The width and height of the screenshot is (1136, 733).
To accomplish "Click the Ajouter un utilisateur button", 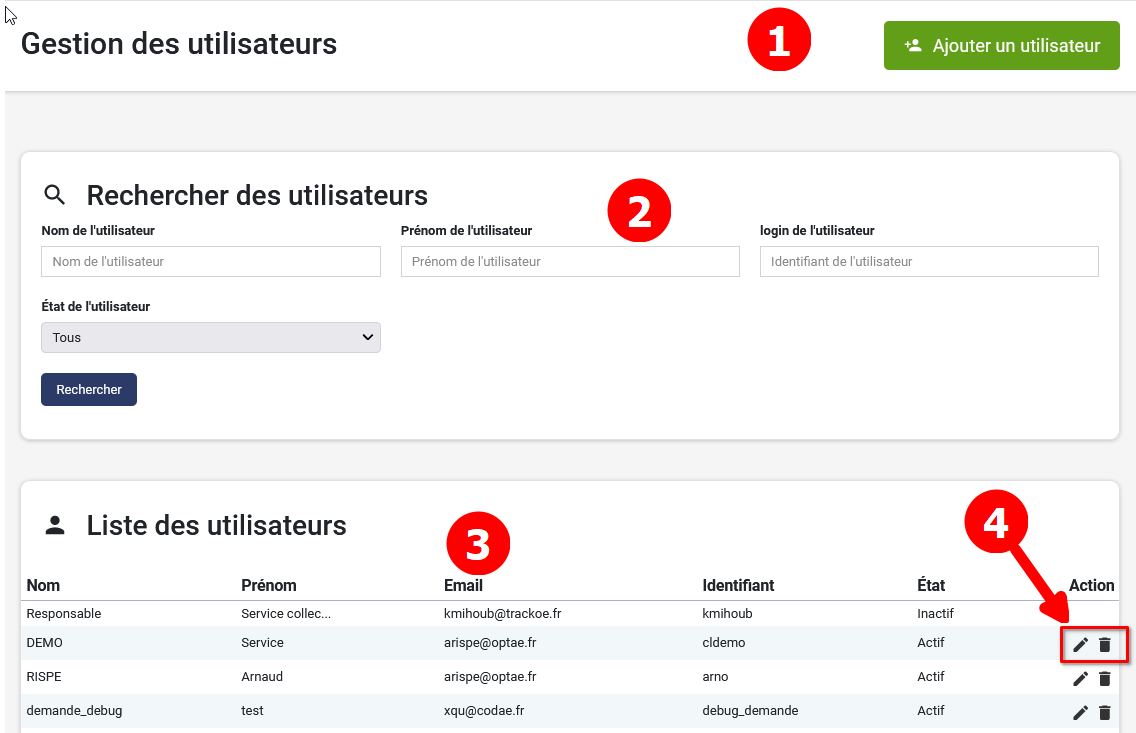I will tap(1001, 45).
